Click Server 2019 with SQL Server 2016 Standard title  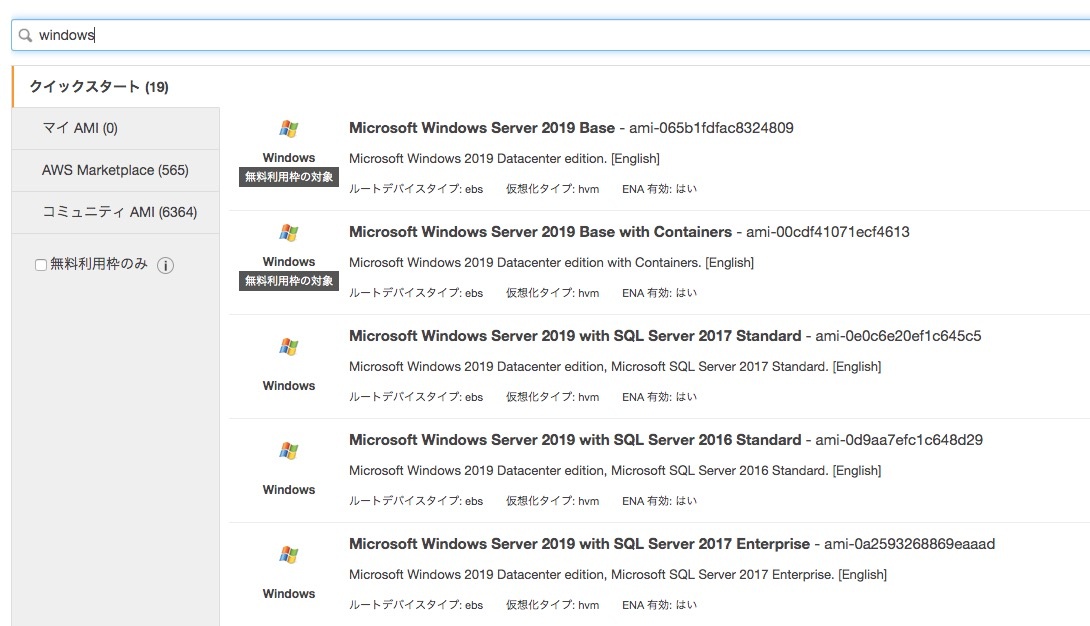[x=575, y=440]
